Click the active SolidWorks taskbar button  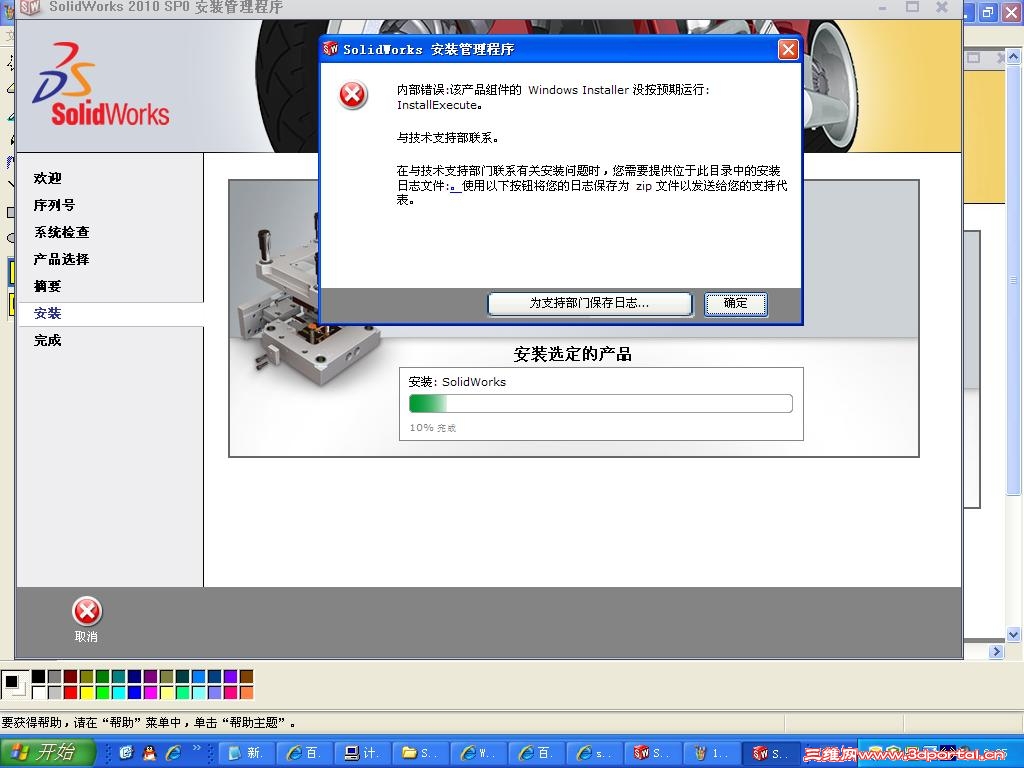pyautogui.click(x=771, y=753)
